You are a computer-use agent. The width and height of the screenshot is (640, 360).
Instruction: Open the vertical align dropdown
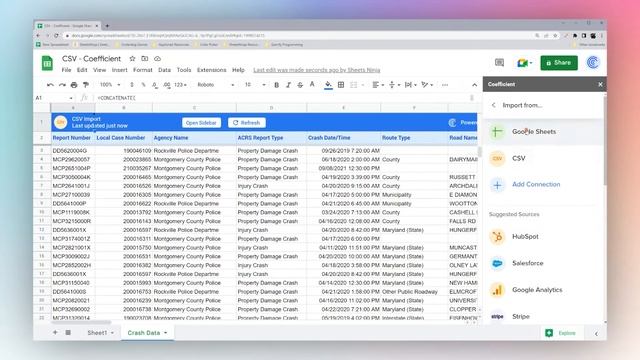(x=394, y=85)
